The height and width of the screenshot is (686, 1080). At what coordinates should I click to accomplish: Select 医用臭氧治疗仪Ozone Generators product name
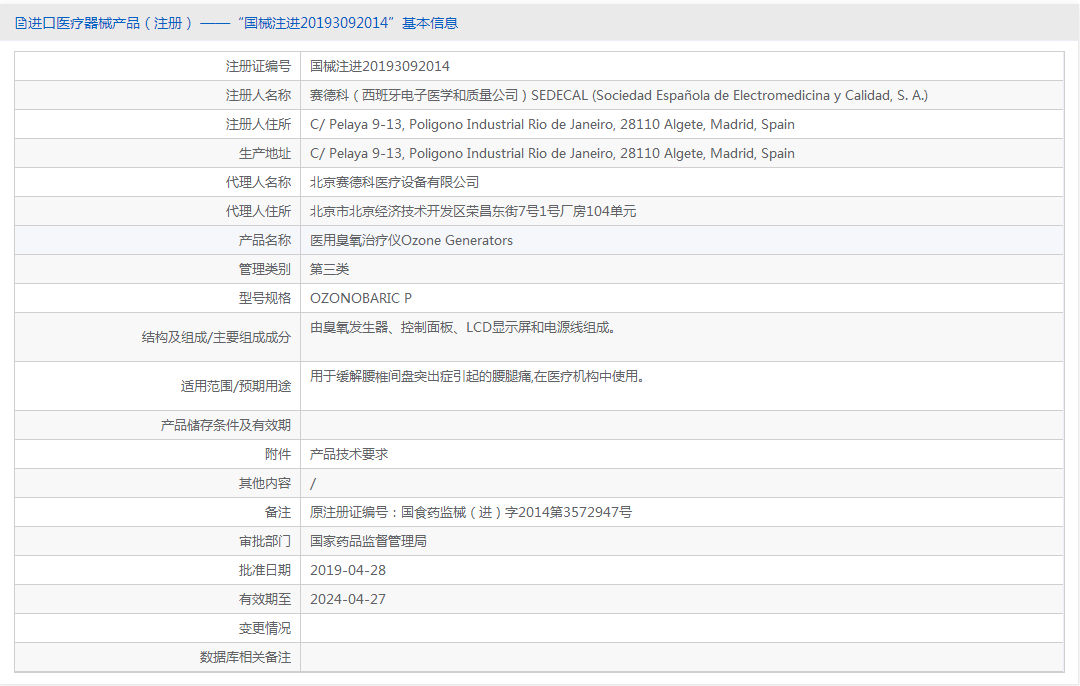click(x=411, y=240)
